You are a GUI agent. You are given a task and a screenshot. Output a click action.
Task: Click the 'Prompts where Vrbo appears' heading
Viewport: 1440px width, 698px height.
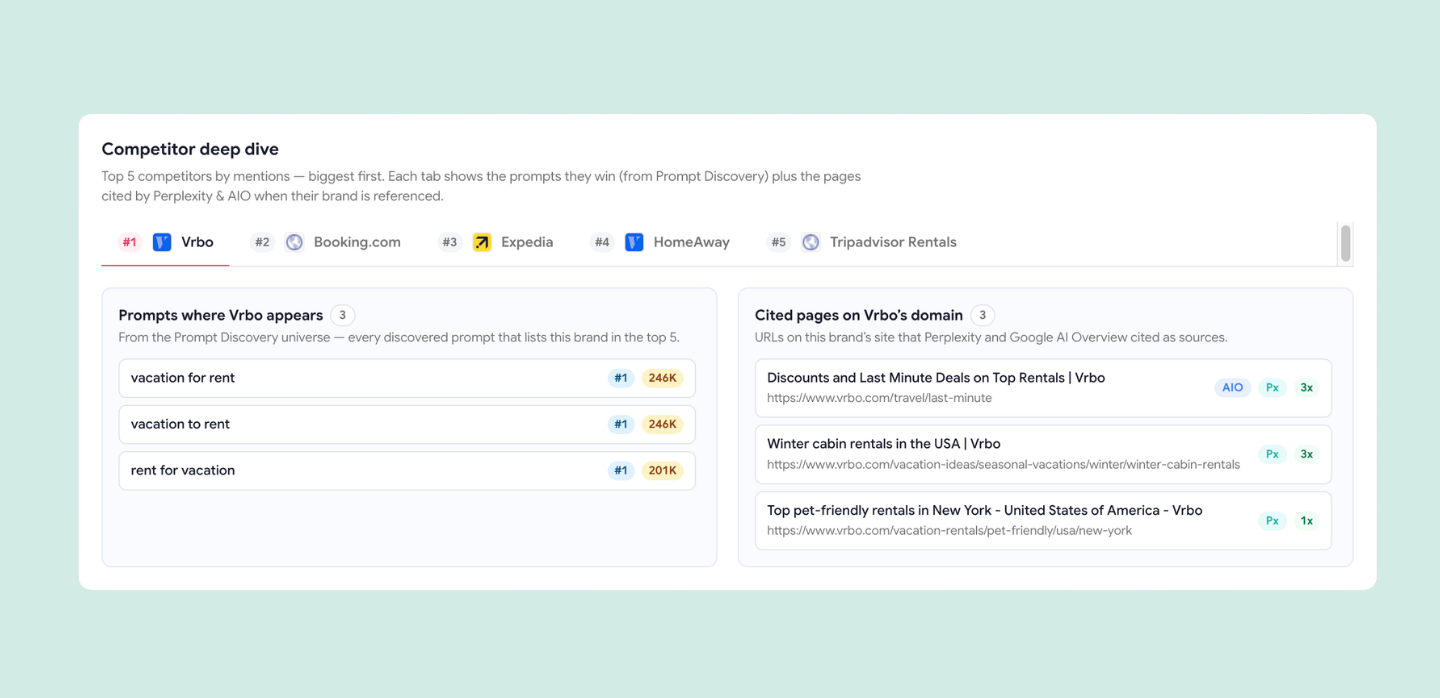point(221,315)
